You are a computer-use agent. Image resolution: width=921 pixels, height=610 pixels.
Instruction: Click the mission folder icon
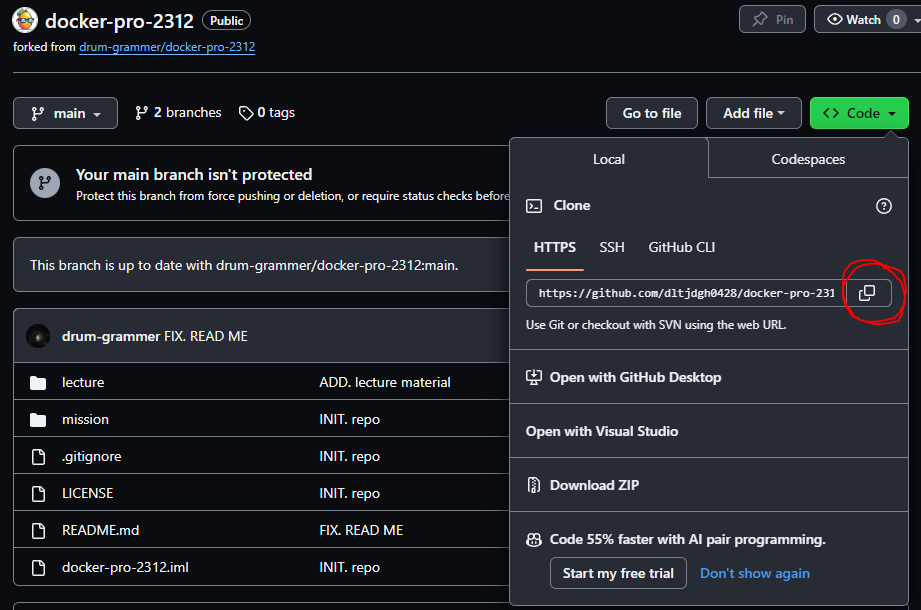tap(38, 420)
